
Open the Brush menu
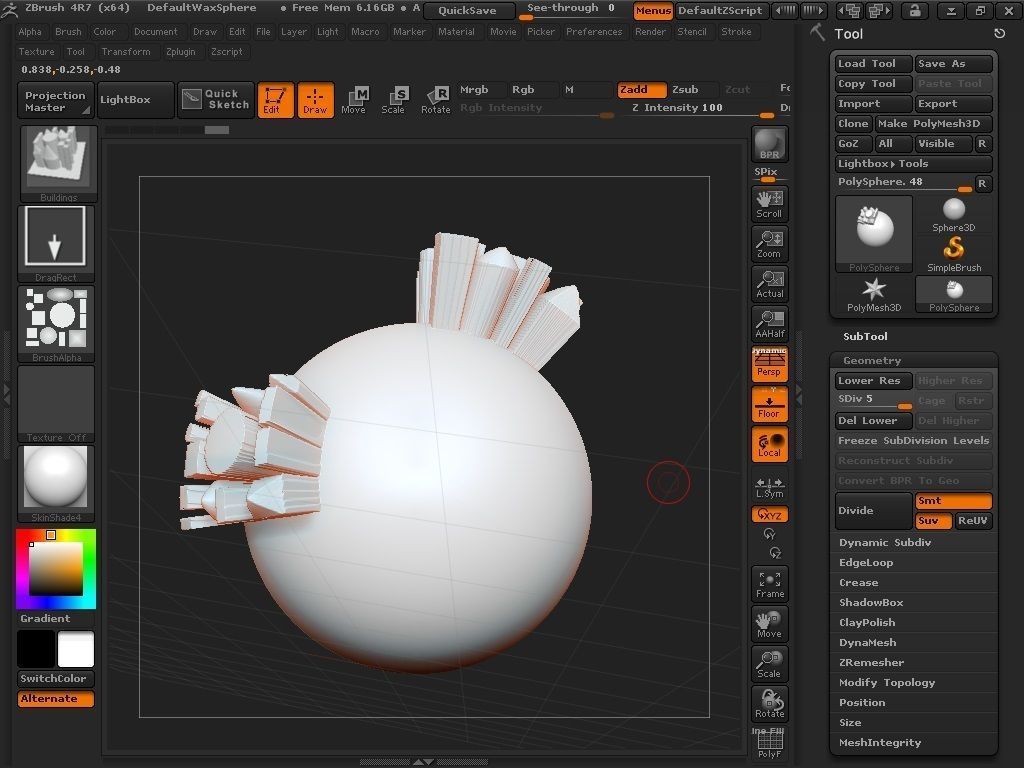(68, 31)
